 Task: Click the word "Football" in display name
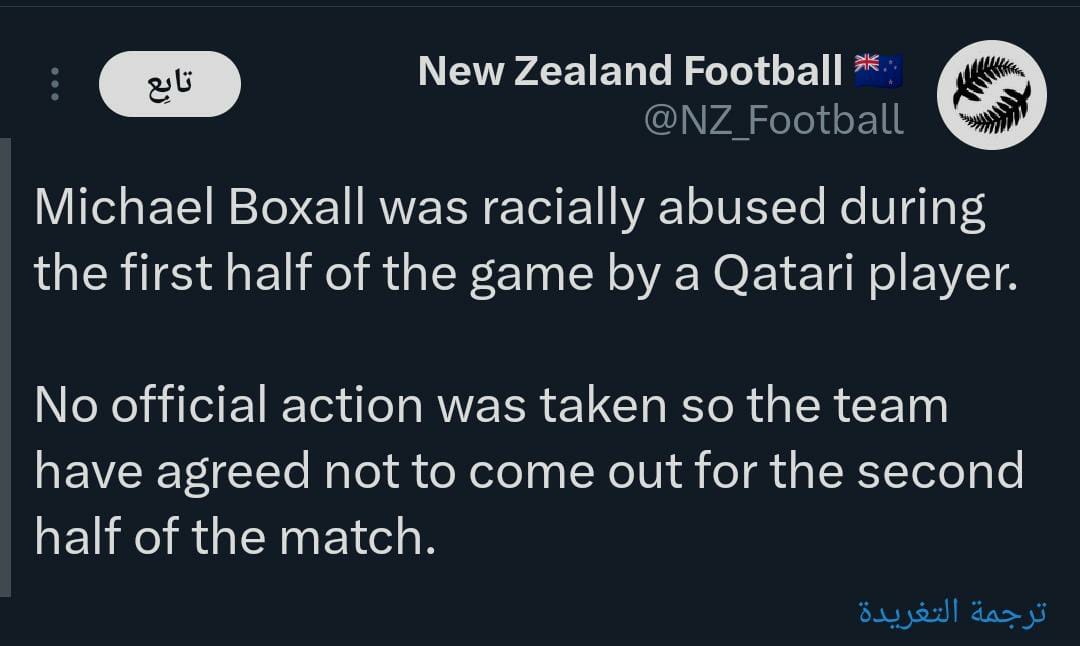[x=763, y=71]
